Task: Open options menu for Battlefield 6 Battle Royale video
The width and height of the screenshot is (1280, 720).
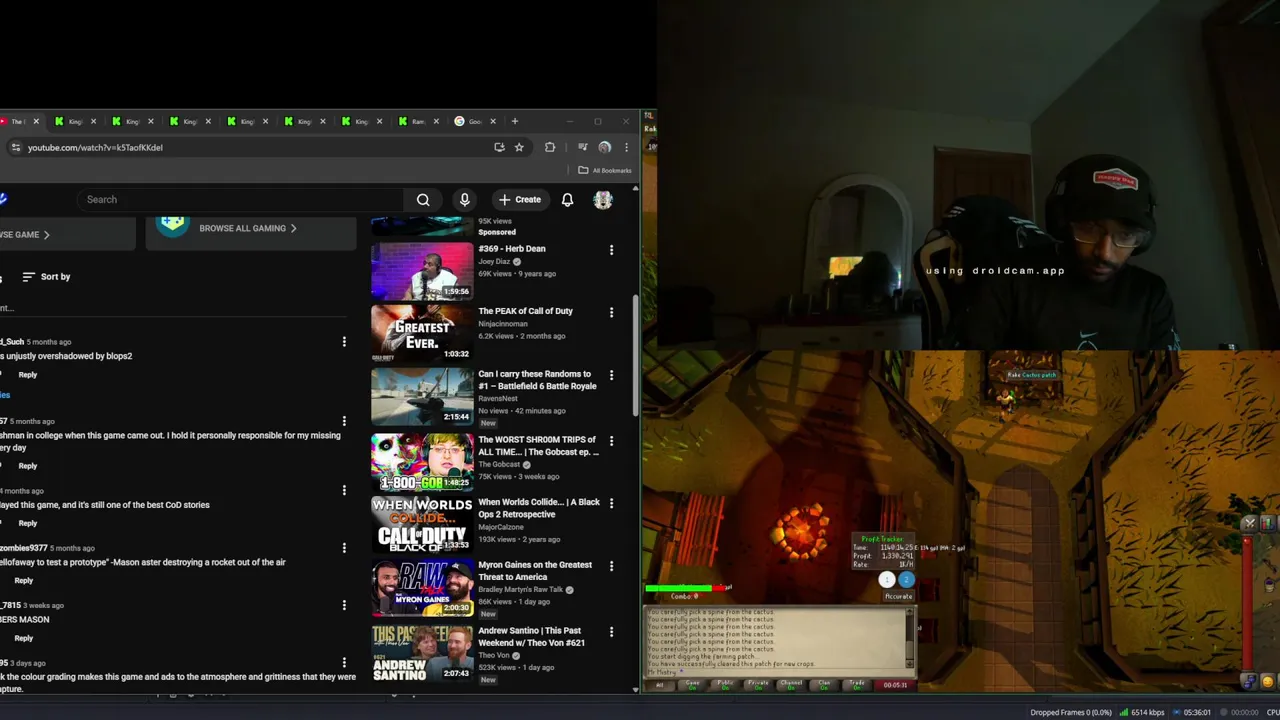Action: click(x=611, y=375)
